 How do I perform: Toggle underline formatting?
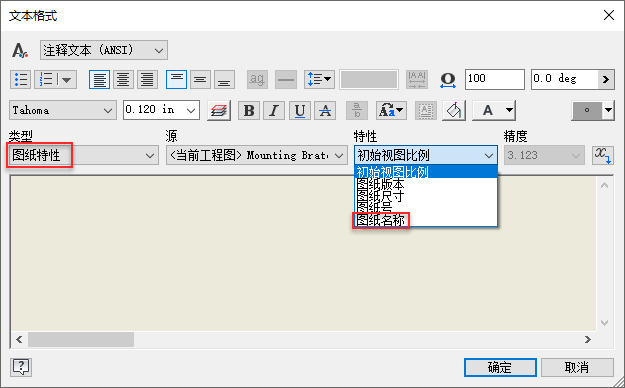(x=300, y=110)
